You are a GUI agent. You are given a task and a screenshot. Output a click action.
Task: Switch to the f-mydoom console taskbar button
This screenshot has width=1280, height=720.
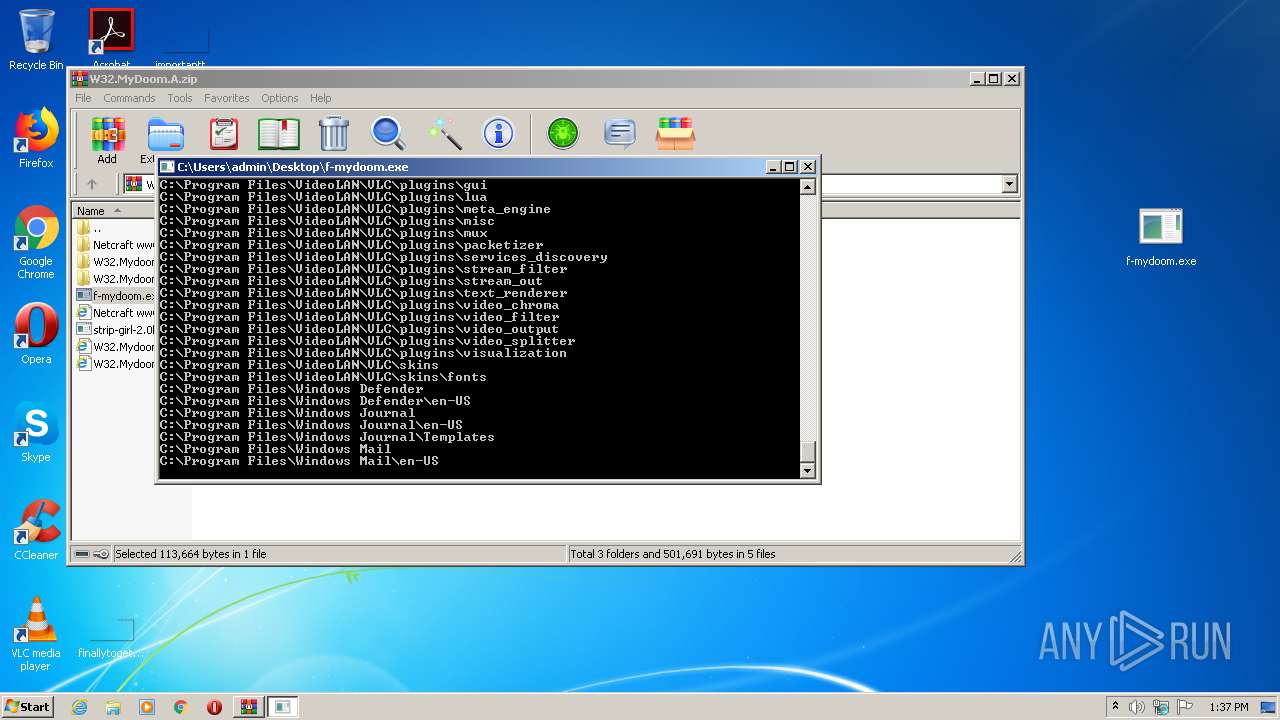283,707
